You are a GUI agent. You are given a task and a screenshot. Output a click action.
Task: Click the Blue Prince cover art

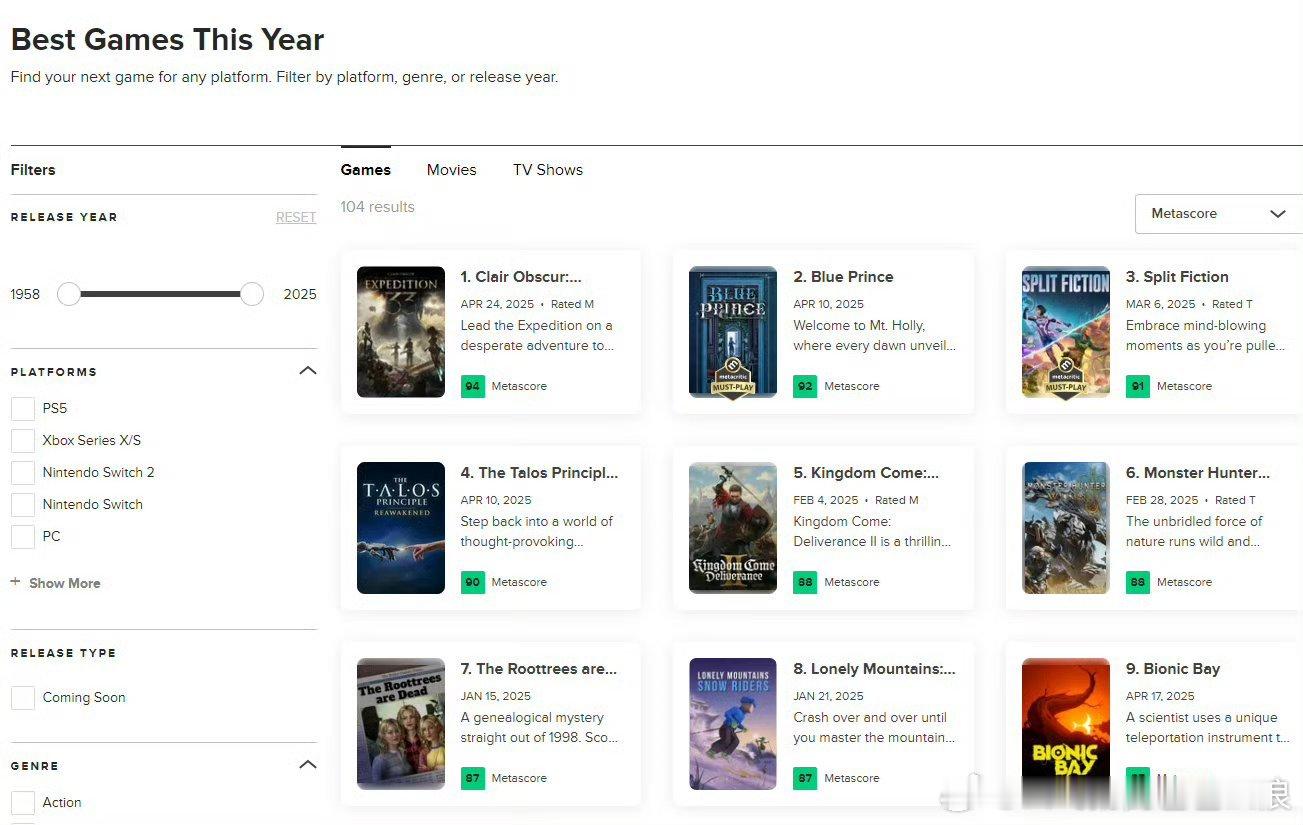tap(733, 332)
